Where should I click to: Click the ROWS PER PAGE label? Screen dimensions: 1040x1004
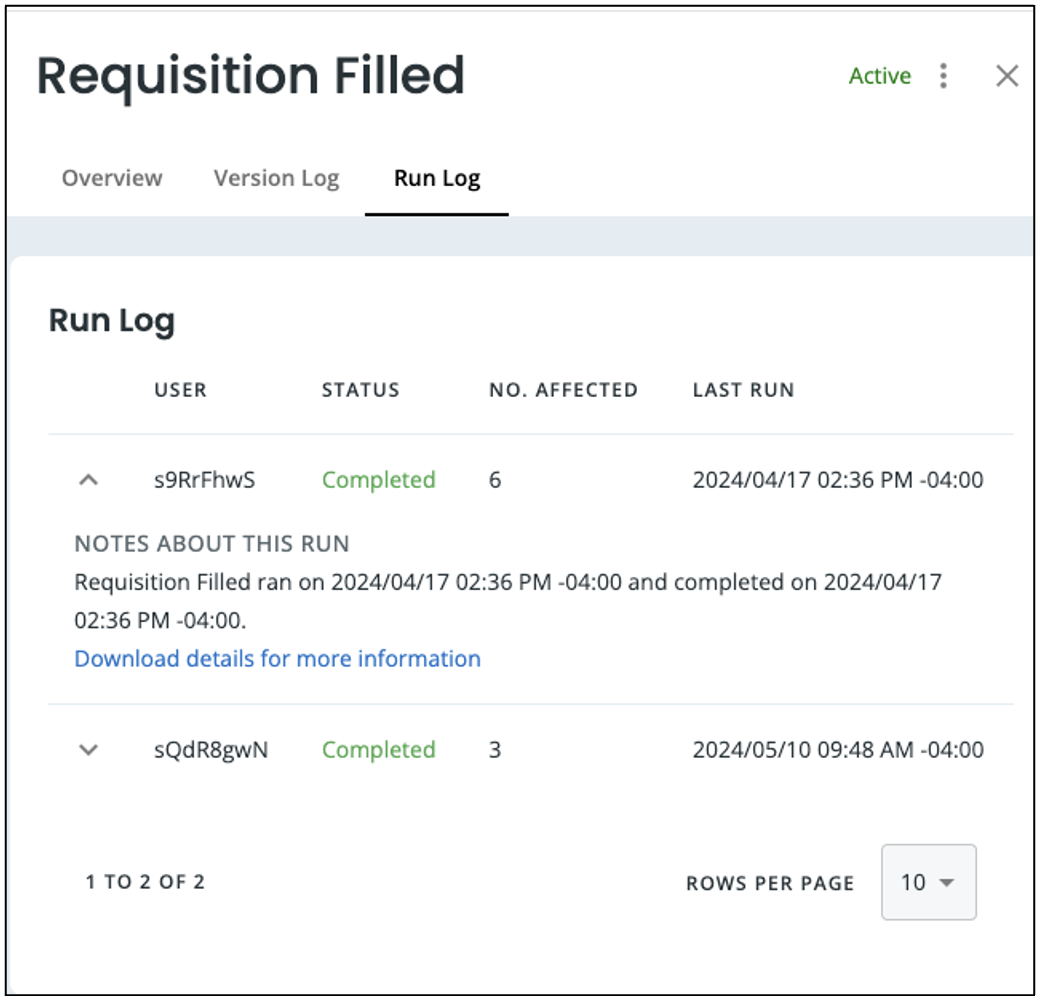pos(770,883)
